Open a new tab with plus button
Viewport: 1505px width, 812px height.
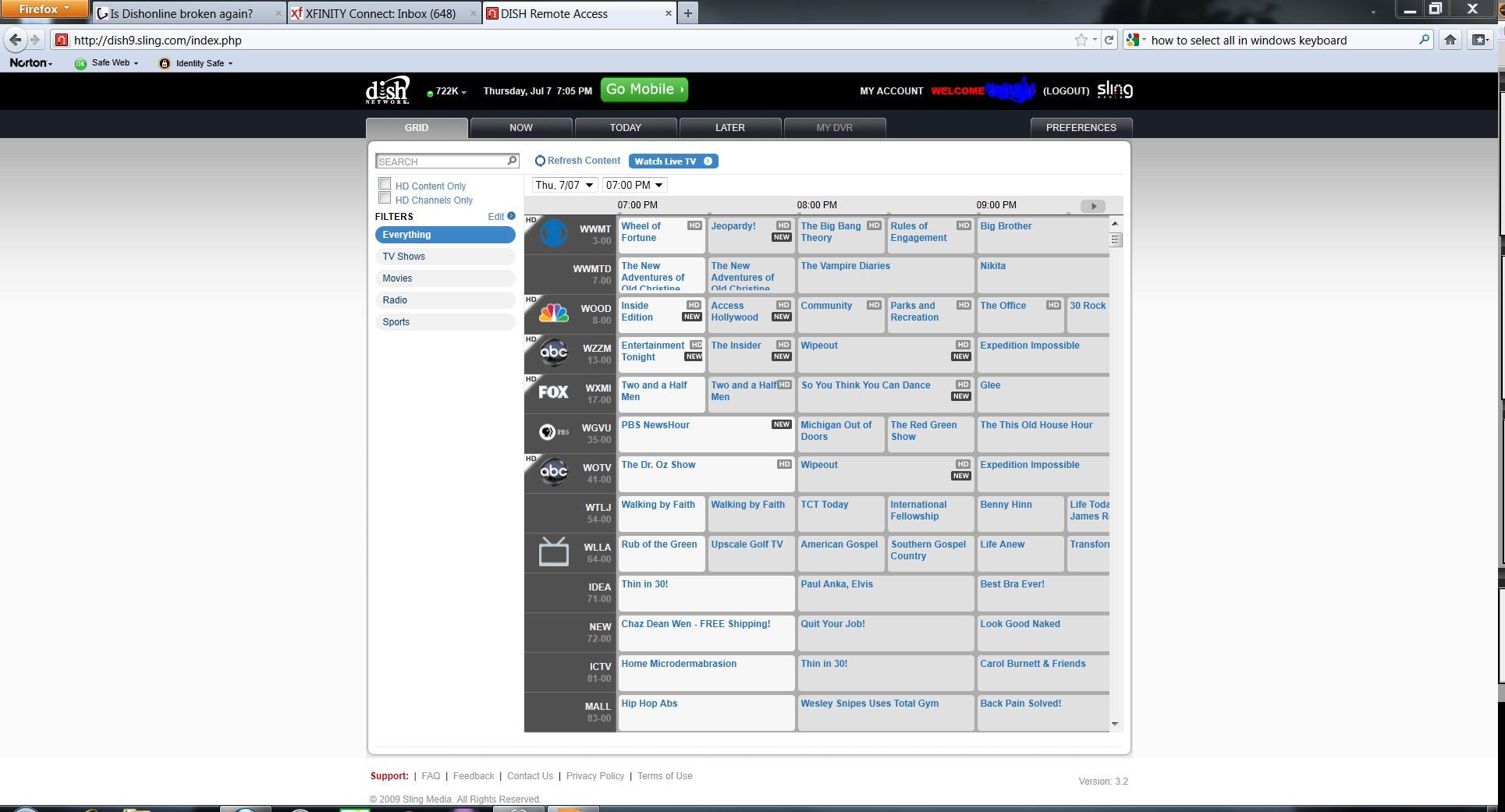[687, 13]
